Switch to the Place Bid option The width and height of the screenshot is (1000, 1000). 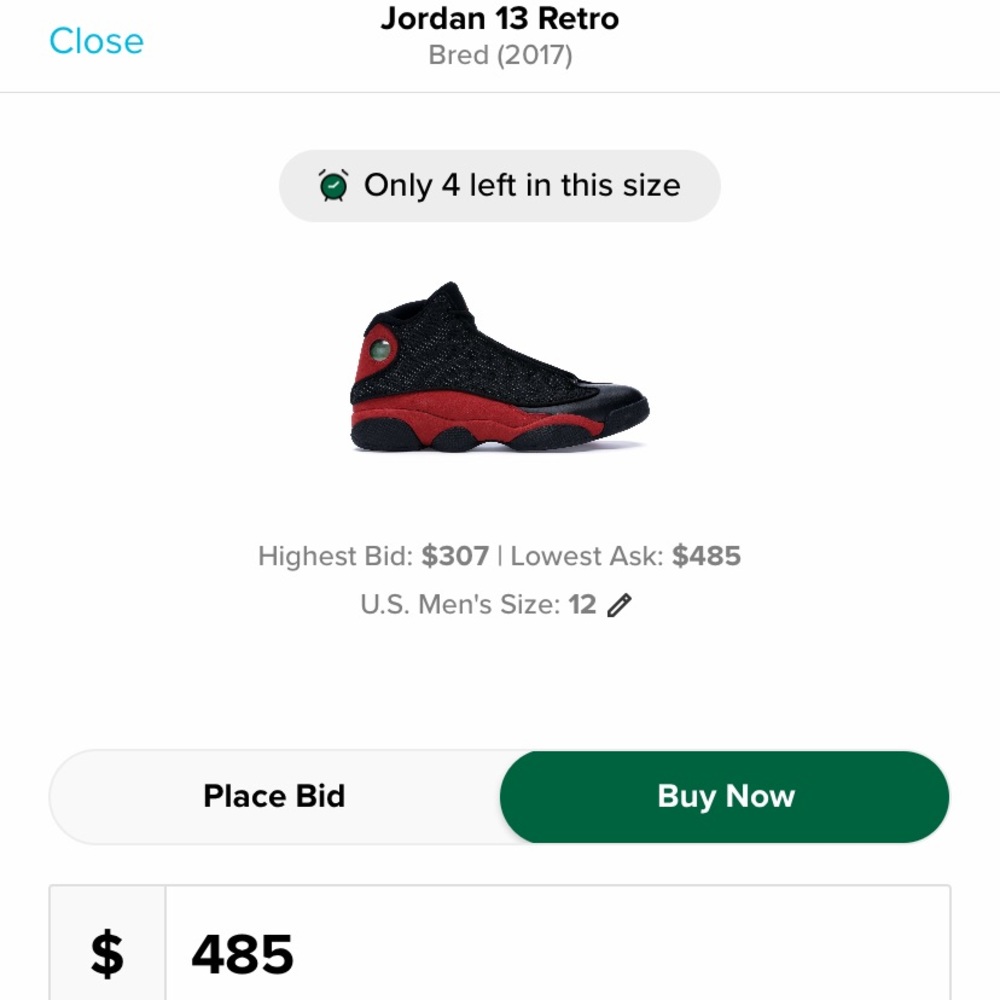click(274, 796)
